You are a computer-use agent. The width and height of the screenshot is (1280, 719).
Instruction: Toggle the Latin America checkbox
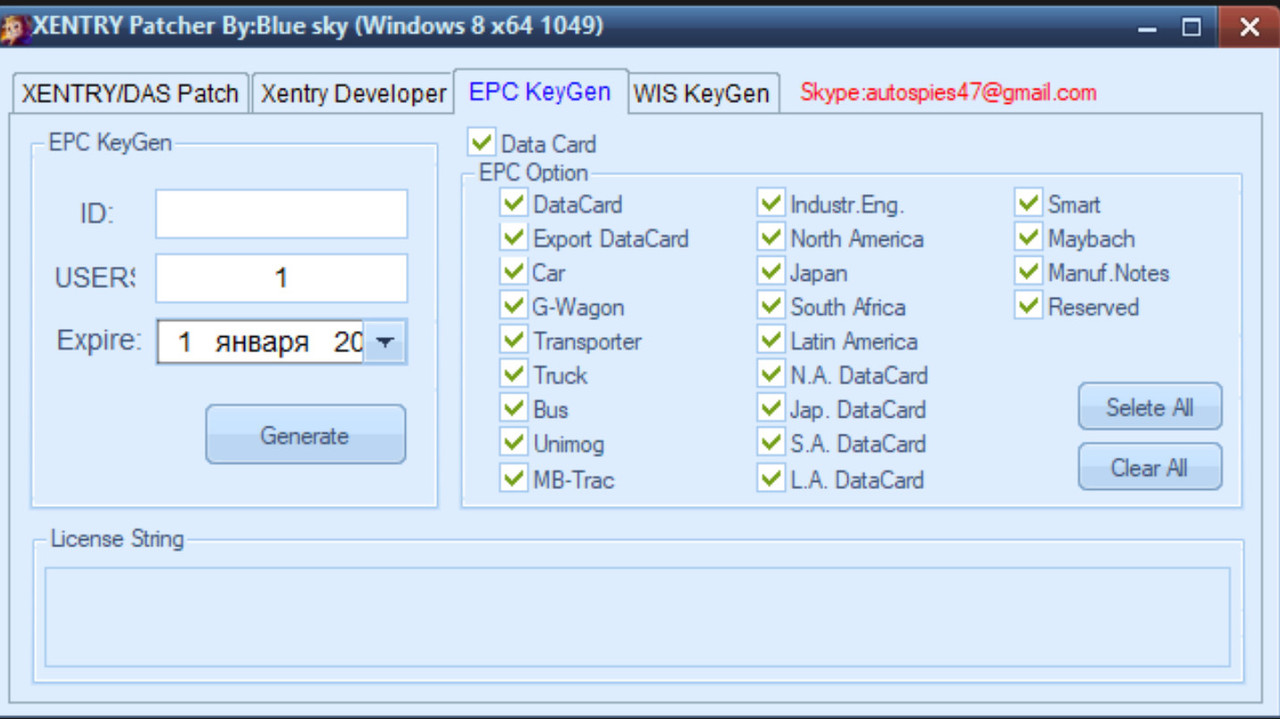[x=770, y=340]
